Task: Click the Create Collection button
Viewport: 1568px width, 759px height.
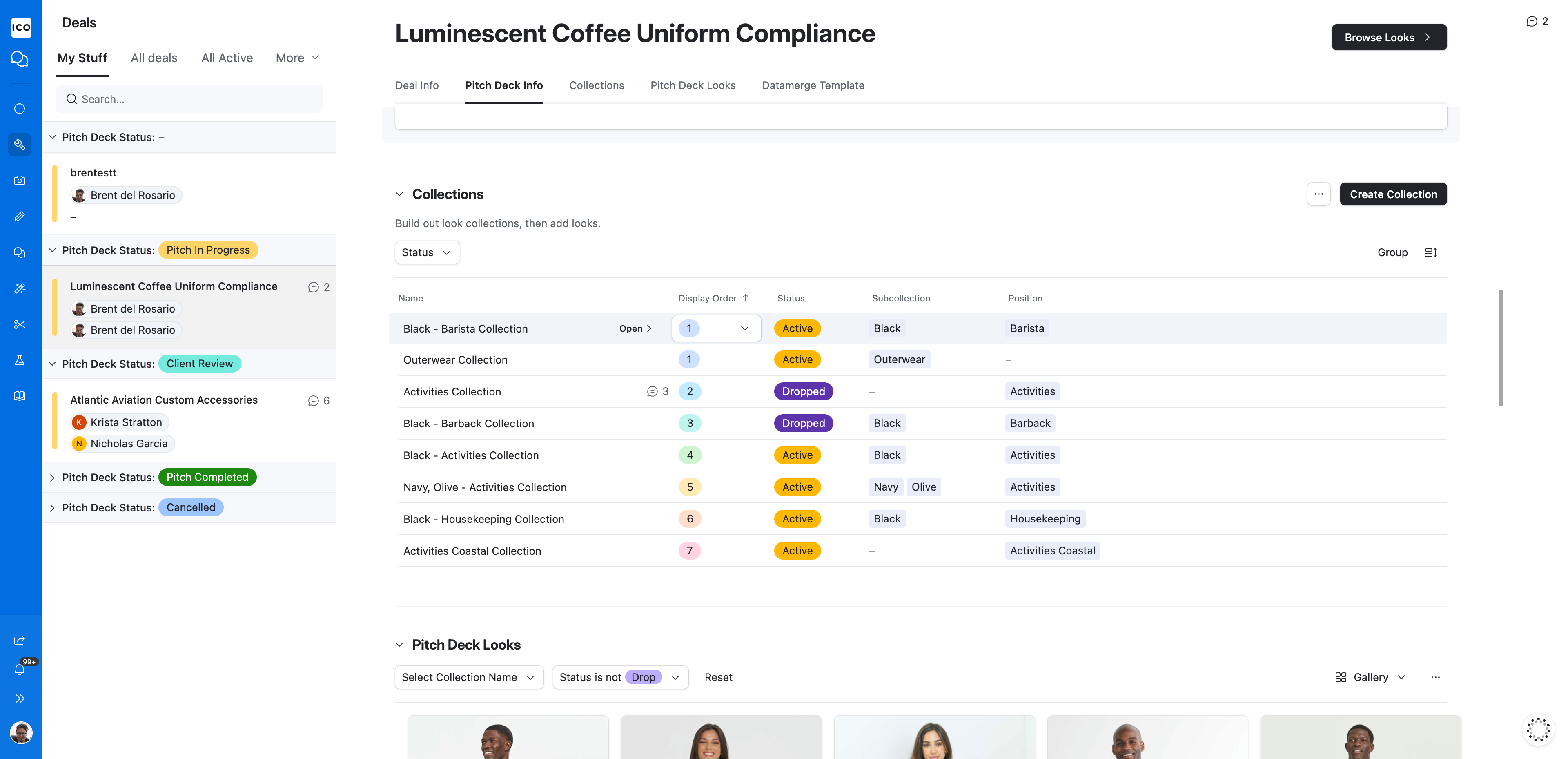Action: pyautogui.click(x=1393, y=194)
